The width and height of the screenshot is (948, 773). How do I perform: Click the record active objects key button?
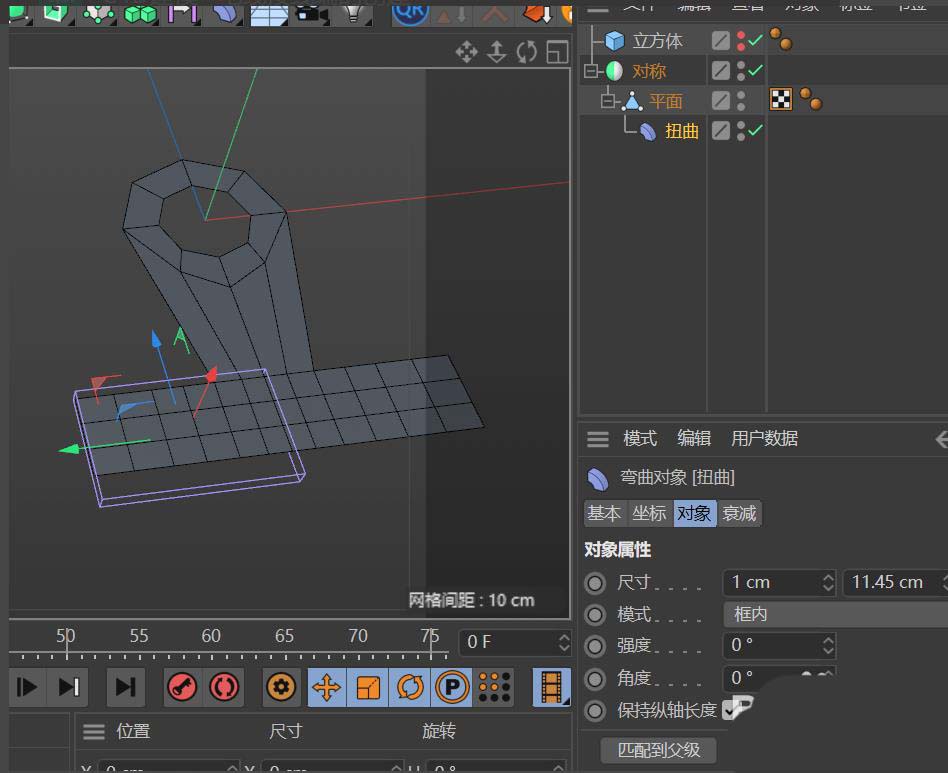coord(181,687)
